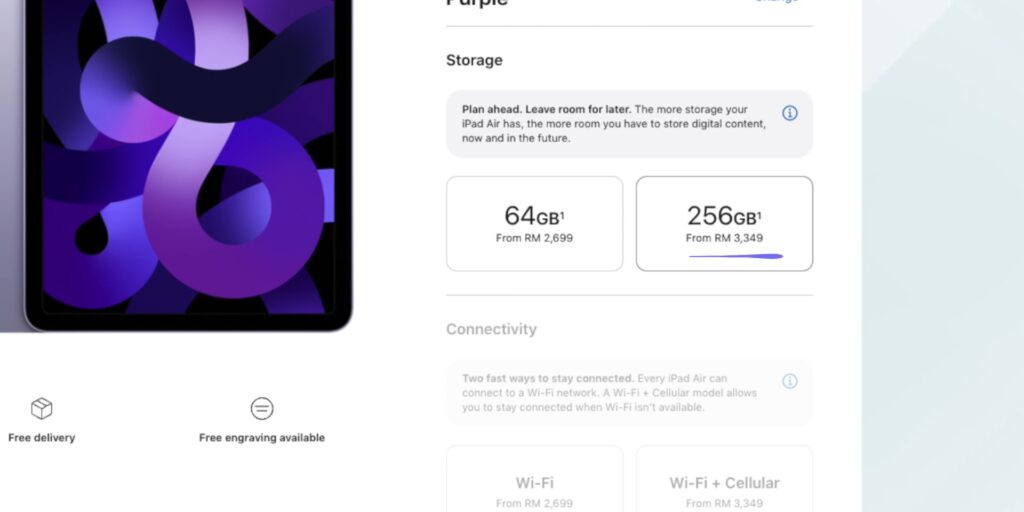Click the Connectivity section heading
The width and height of the screenshot is (1024, 512).
point(491,329)
